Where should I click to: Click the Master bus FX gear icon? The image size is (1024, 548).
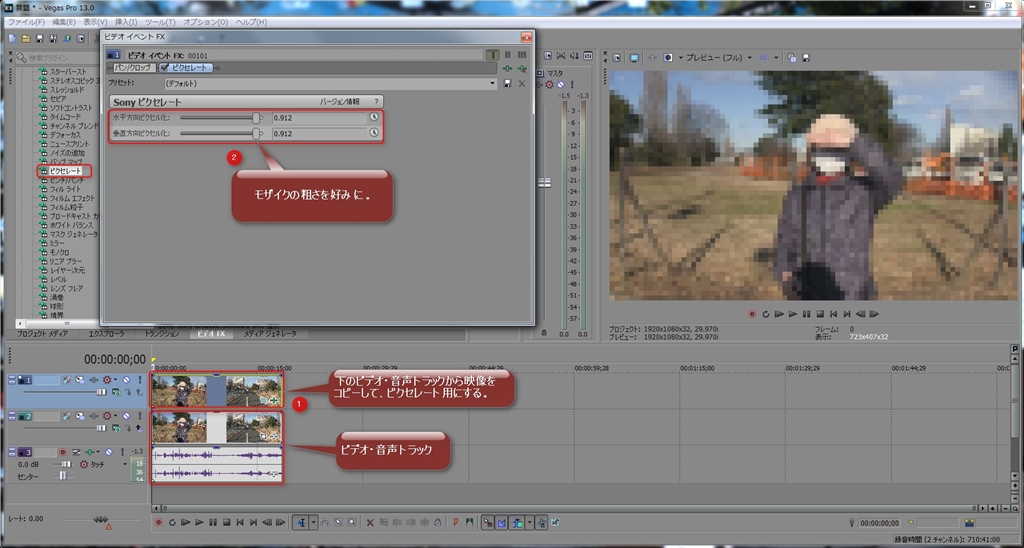[549, 85]
